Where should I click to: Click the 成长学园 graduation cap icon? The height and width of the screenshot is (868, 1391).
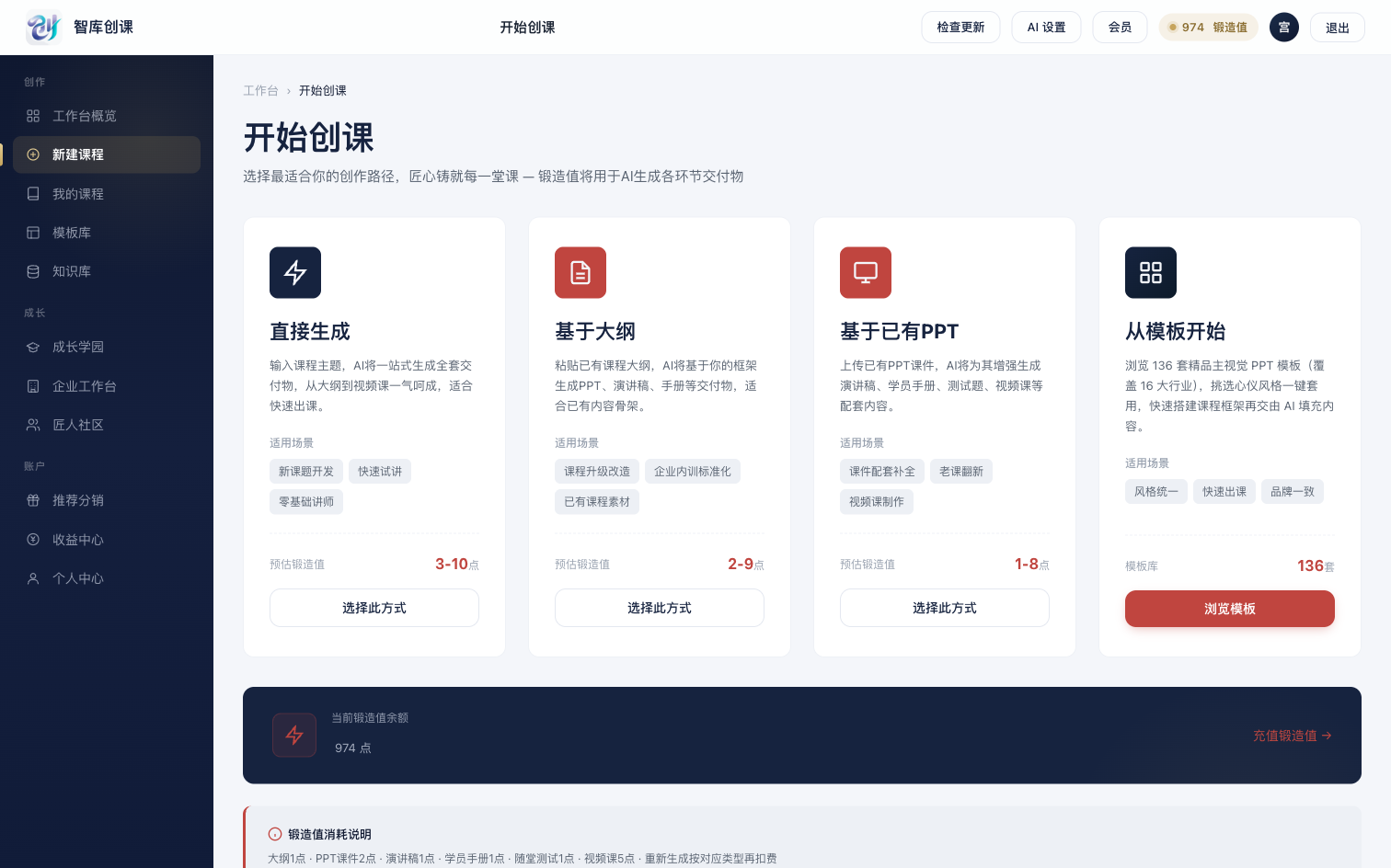point(33,347)
